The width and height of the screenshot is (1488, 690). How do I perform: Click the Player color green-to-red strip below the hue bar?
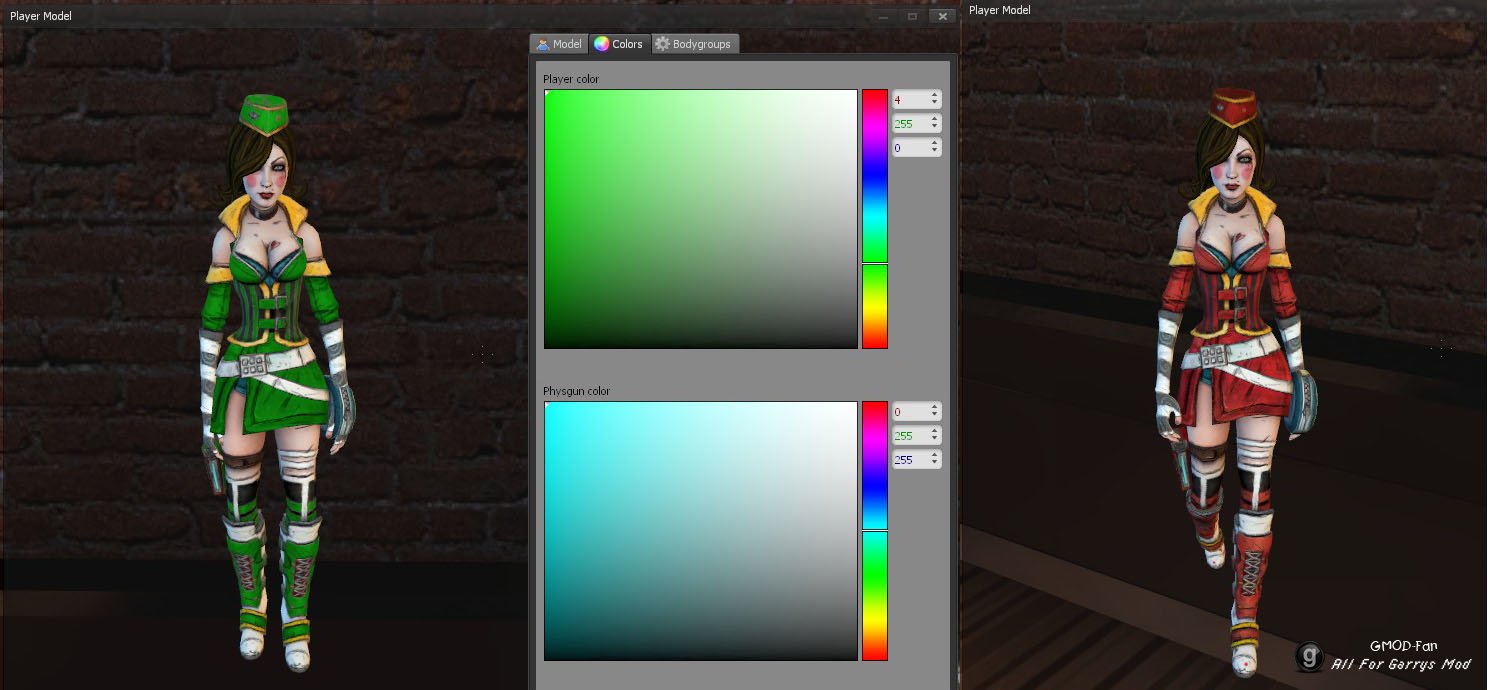click(x=875, y=306)
